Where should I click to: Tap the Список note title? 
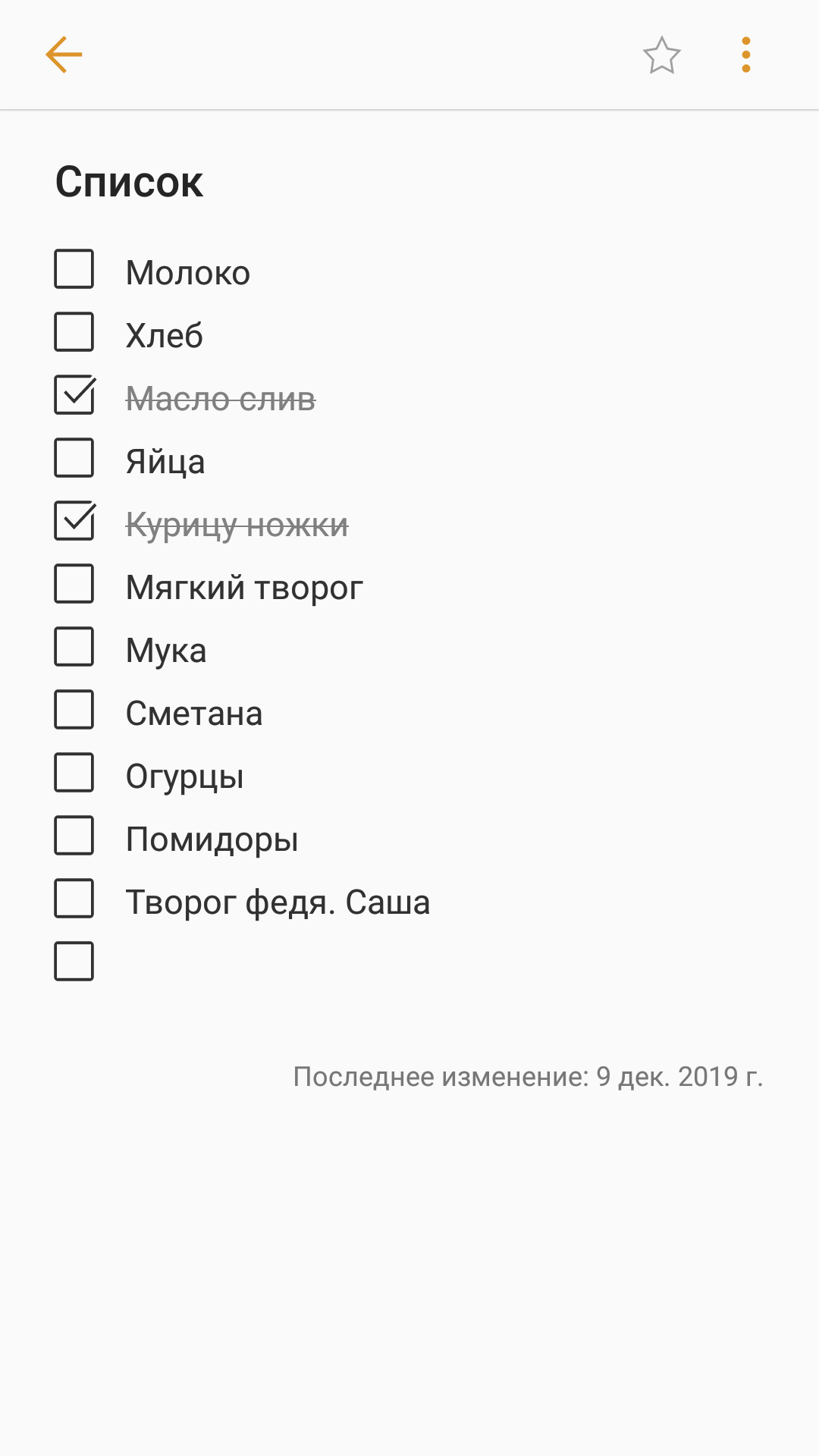pyautogui.click(x=129, y=182)
